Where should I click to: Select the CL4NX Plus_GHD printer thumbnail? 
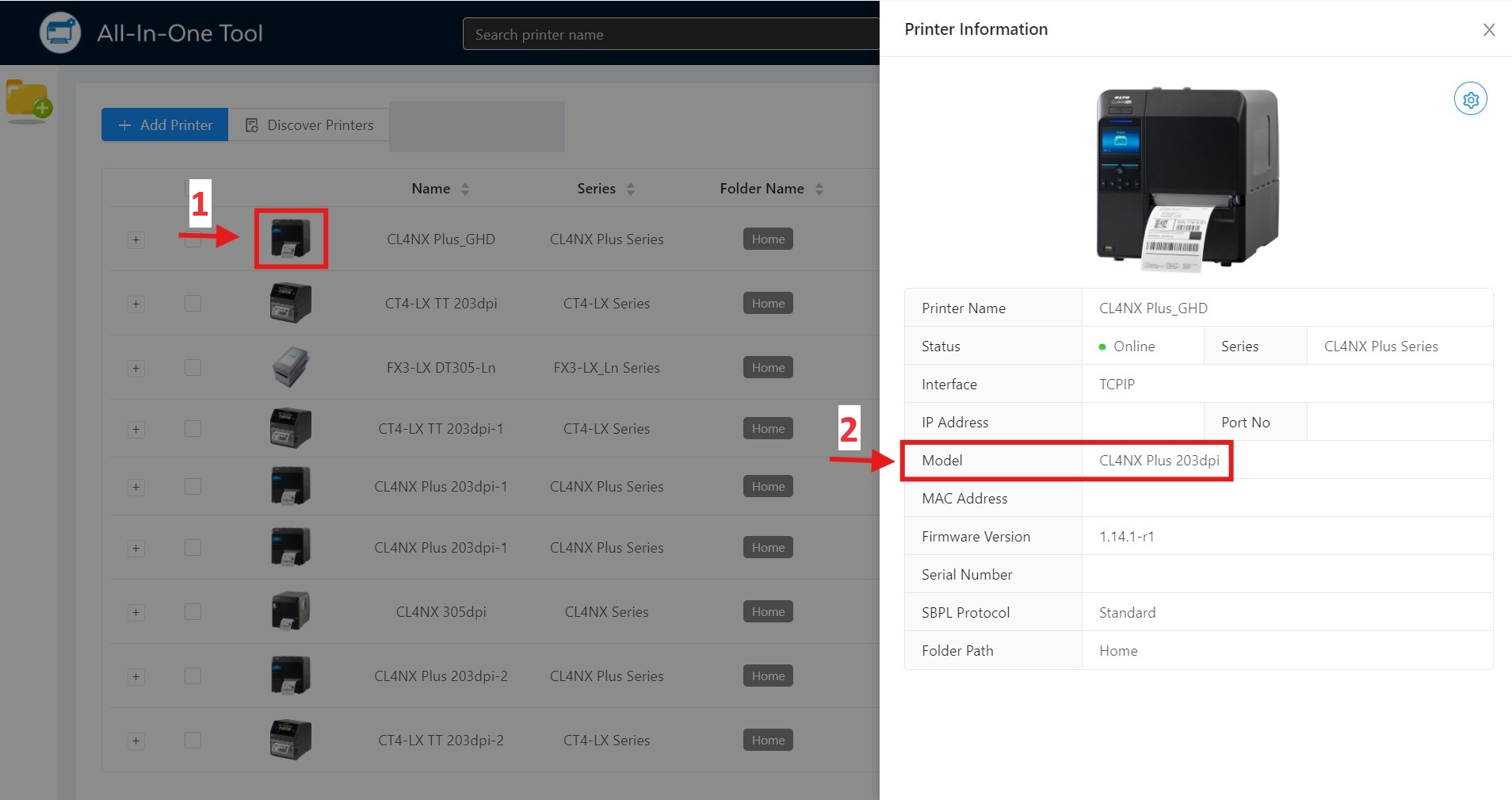click(291, 239)
